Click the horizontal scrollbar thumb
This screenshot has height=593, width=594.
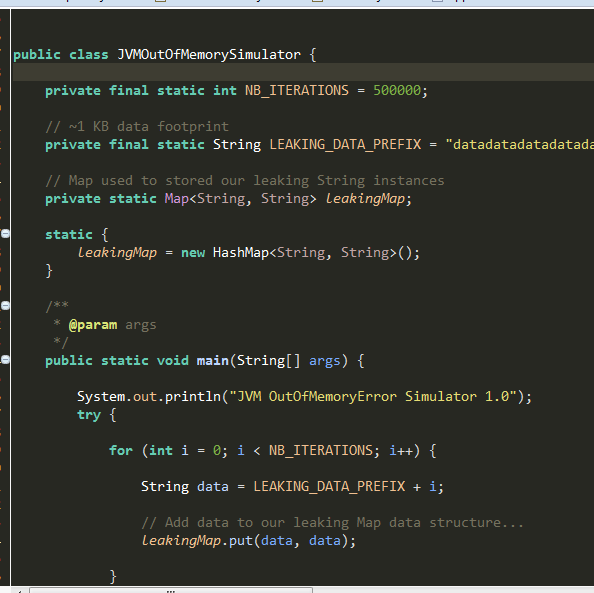(171, 590)
